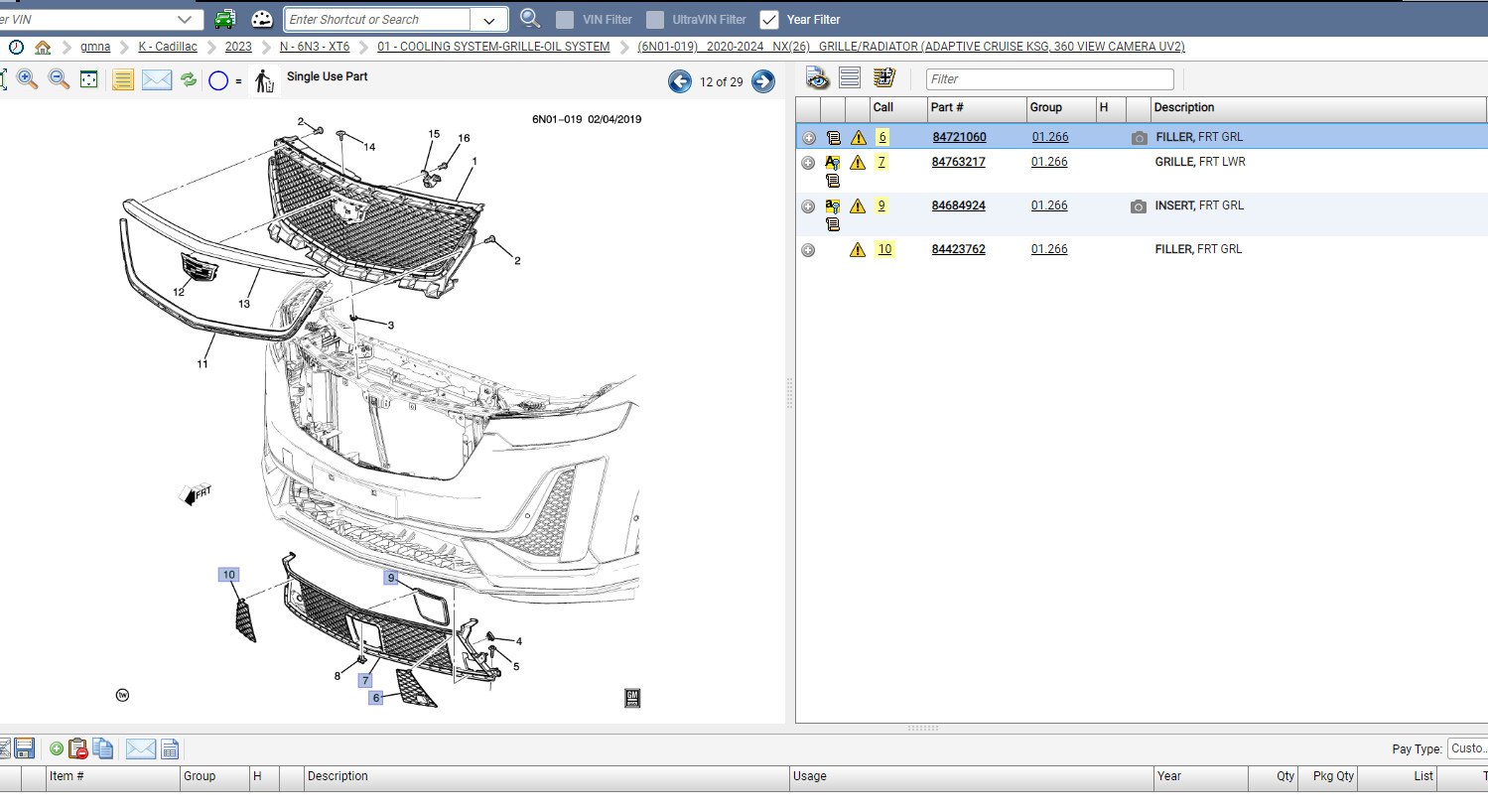Go to previous illustration arrow
Viewport: 1488px width, 812px height.
tap(680, 81)
